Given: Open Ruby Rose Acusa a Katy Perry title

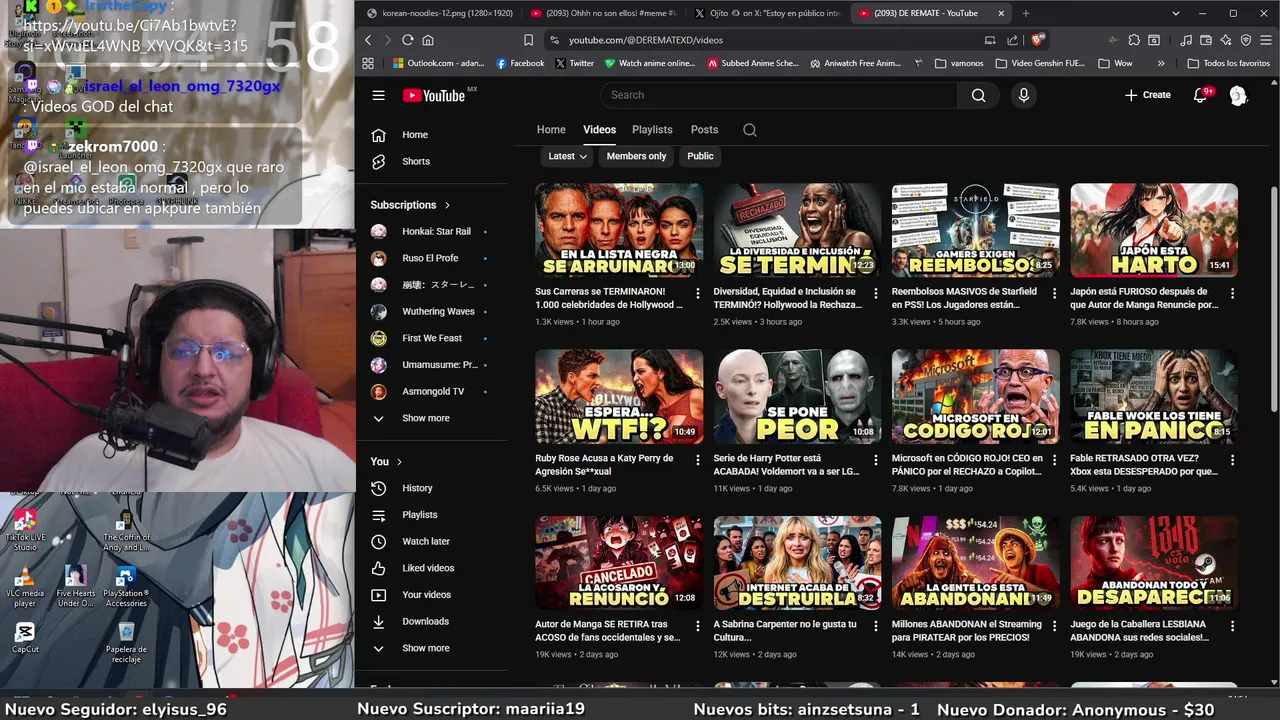Looking at the screenshot, I should click(604, 465).
